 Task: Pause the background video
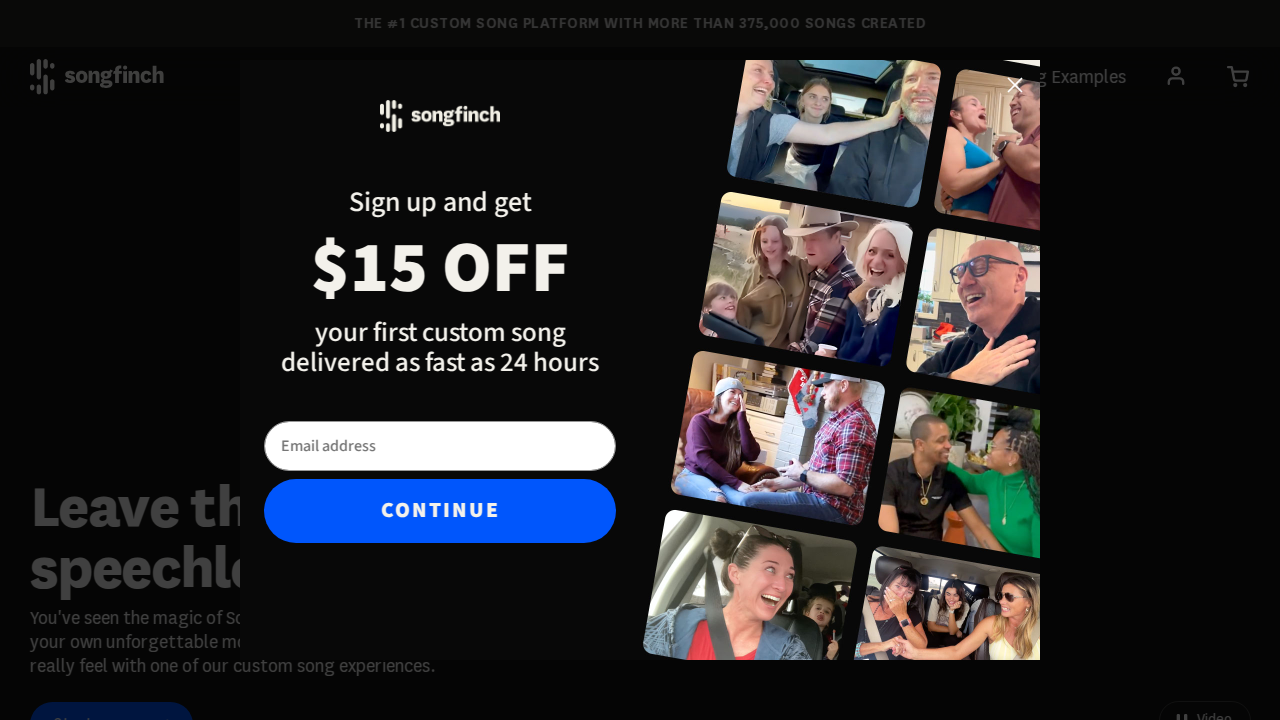tap(1204, 712)
